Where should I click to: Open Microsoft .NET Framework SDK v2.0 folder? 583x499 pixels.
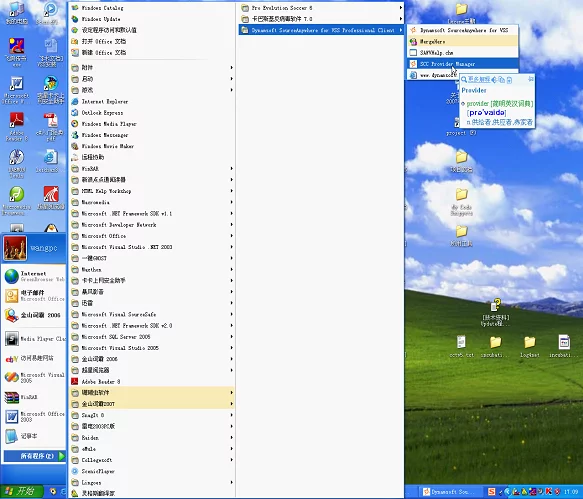click(x=152, y=325)
